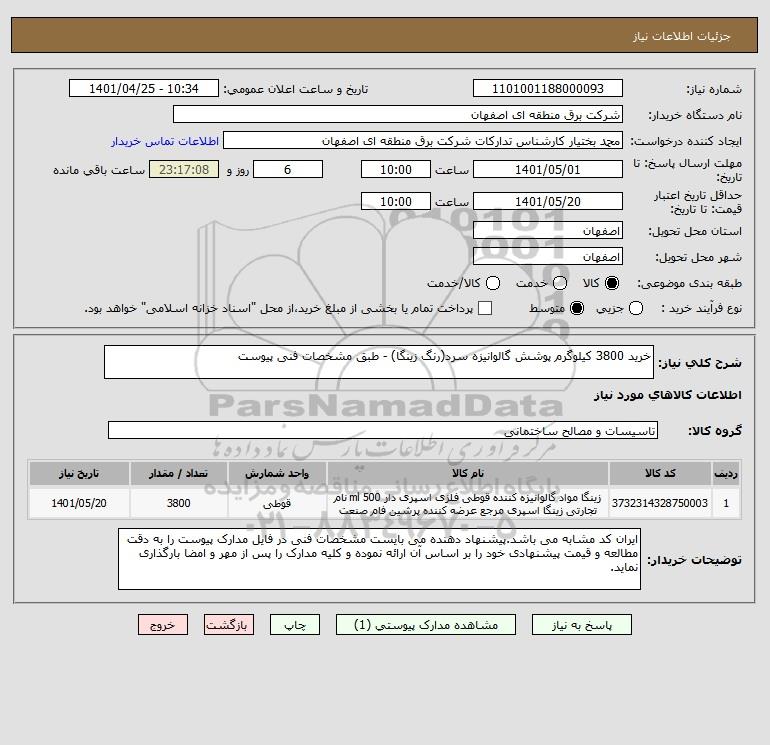The width and height of the screenshot is (770, 745).
Task: Click the remaining days field showing 6
Action: coord(288,169)
